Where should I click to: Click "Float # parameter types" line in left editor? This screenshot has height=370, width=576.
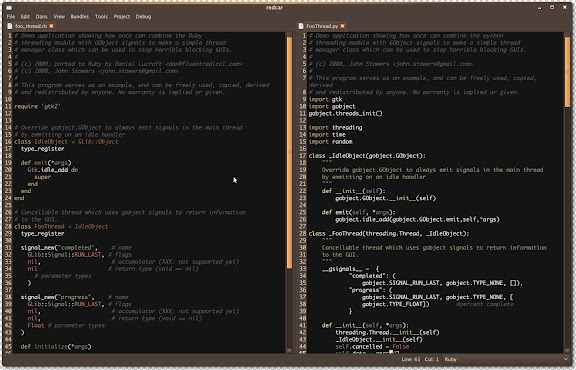tap(66, 326)
